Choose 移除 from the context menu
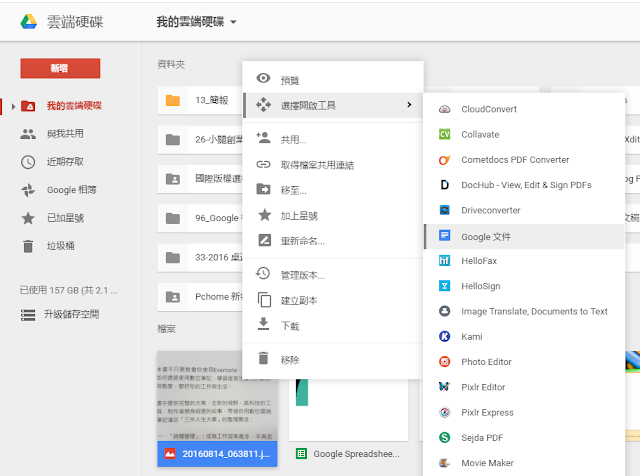Viewport: 640px width, 476px height. point(333,360)
